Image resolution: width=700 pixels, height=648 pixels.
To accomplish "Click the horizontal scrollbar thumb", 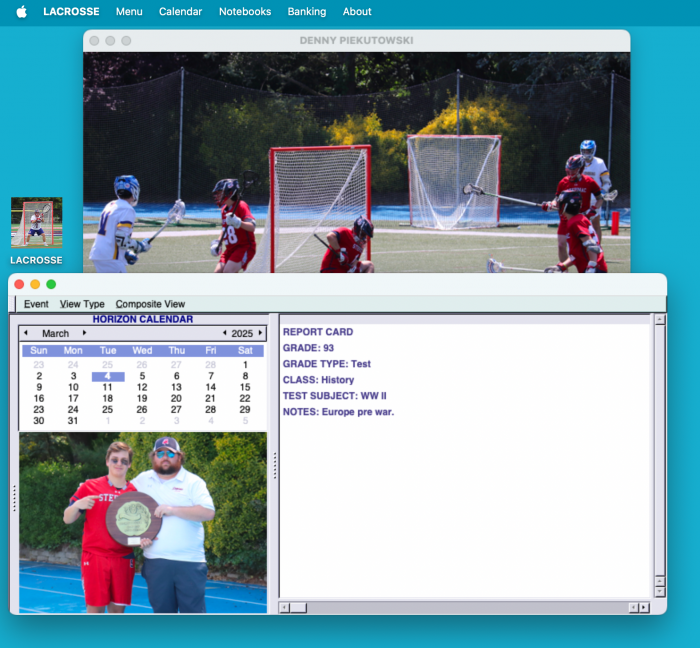I will (x=298, y=607).
